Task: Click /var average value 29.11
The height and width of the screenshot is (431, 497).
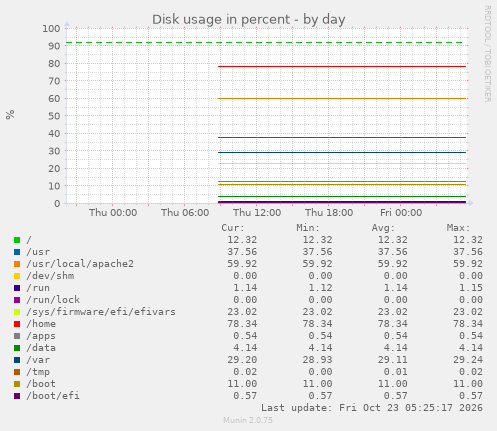Action: pos(392,360)
